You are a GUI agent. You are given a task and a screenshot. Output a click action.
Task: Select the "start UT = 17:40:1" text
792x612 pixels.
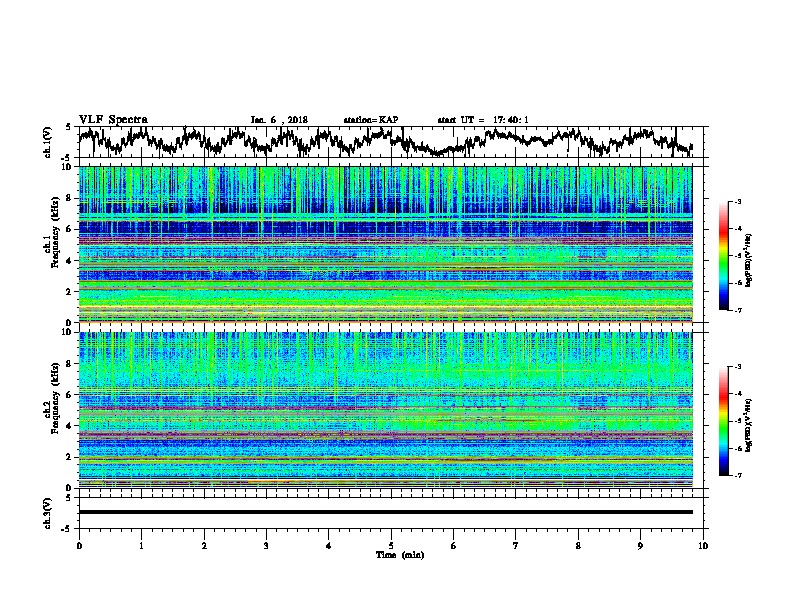point(483,120)
